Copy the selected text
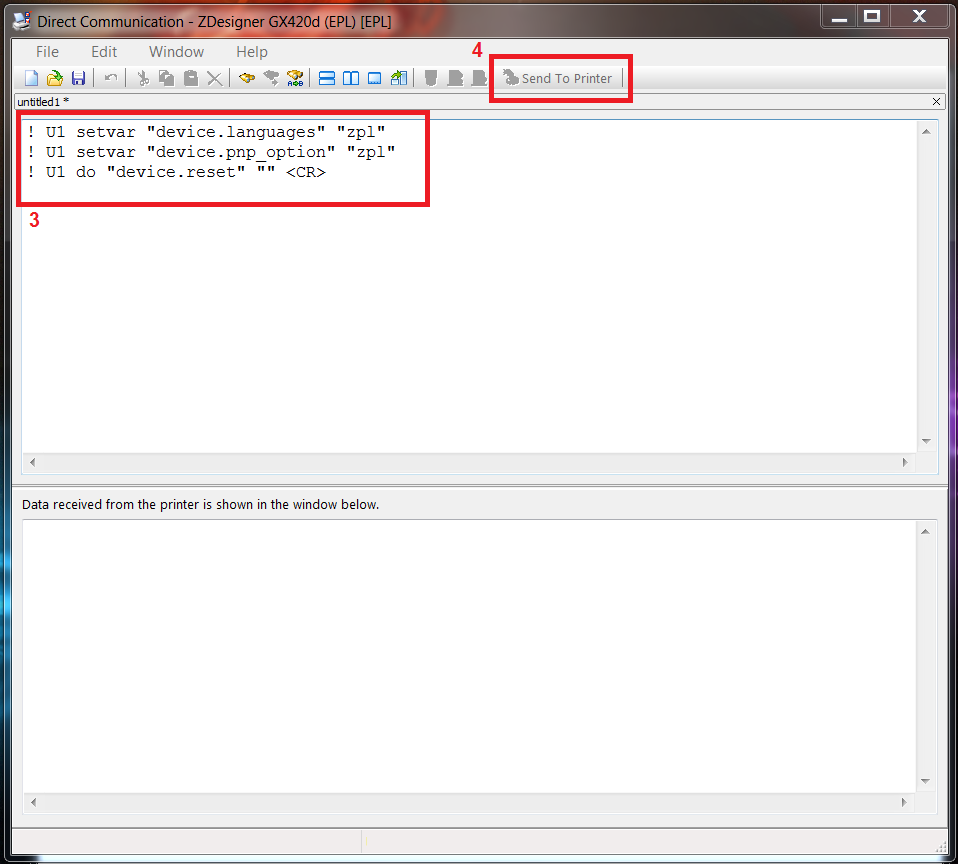The width and height of the screenshot is (958, 864). tap(166, 78)
